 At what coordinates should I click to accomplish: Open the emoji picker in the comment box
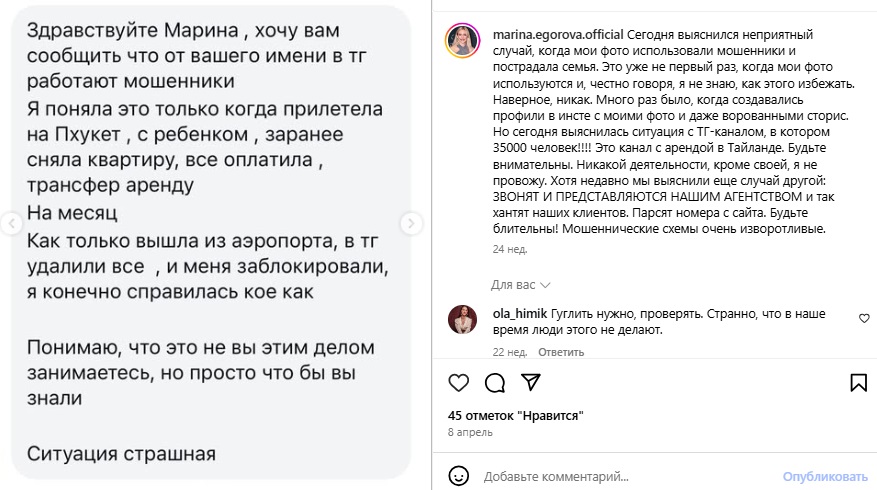pos(458,475)
